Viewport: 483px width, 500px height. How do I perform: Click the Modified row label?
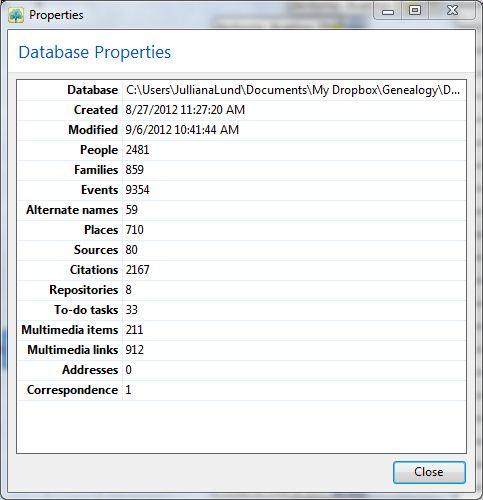click(x=93, y=130)
